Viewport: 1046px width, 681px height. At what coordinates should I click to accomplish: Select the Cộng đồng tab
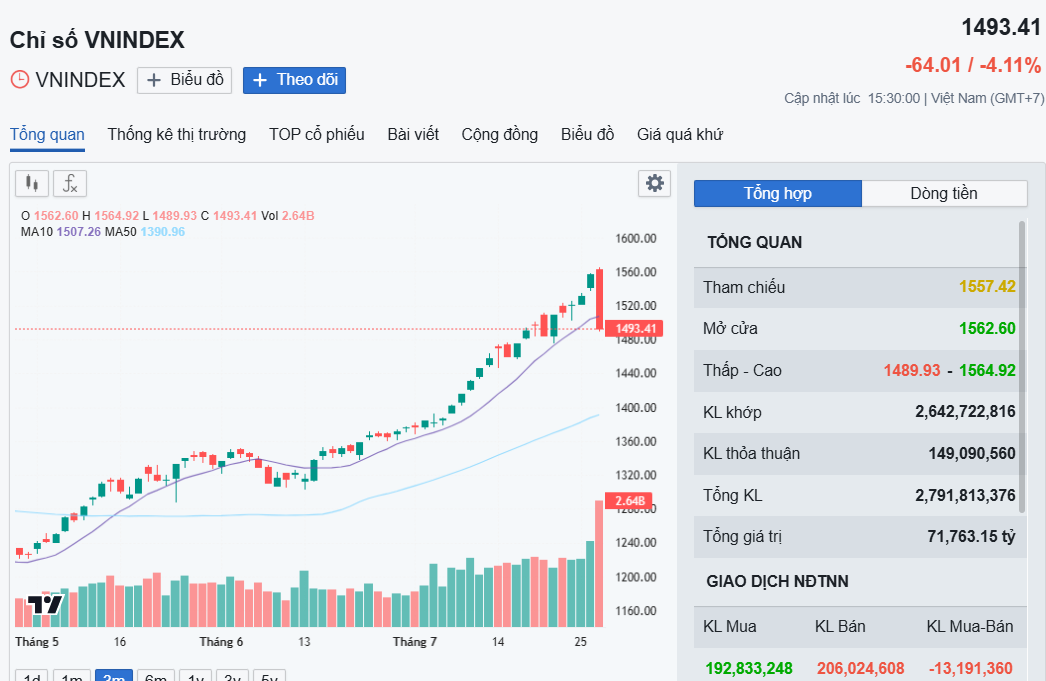tap(500, 135)
